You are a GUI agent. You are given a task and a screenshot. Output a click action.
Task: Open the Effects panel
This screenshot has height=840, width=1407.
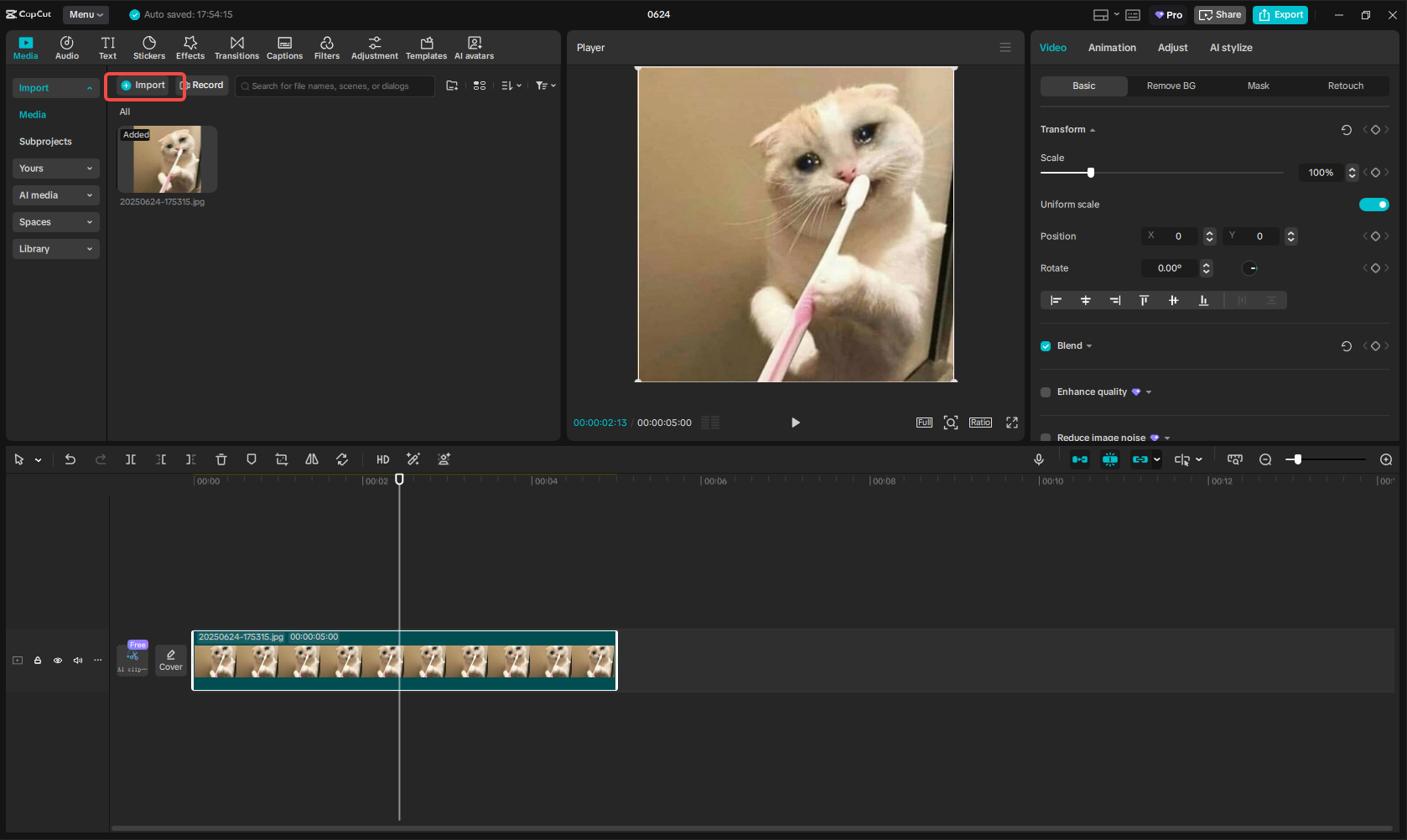[x=190, y=47]
